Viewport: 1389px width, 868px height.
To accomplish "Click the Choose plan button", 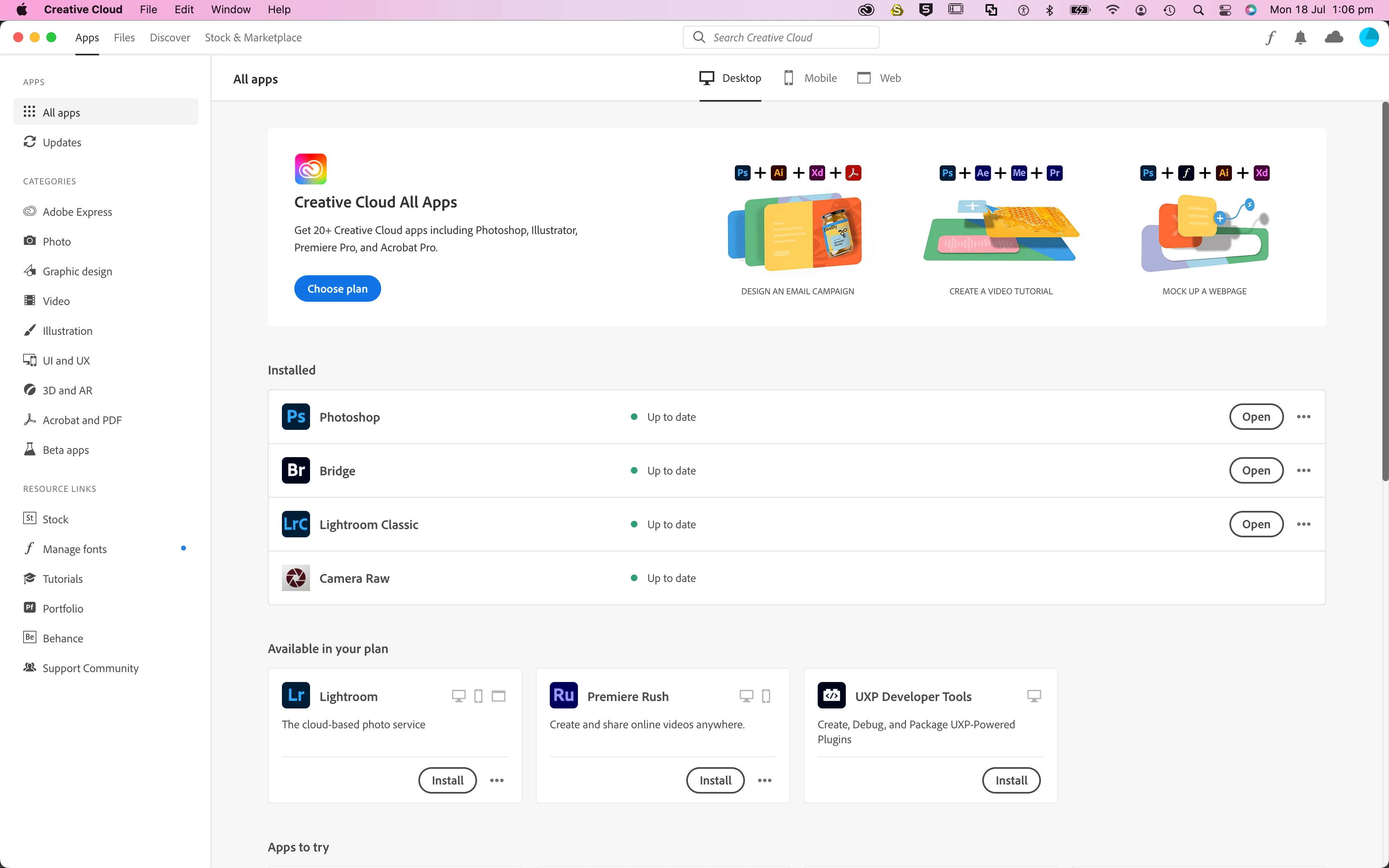I will coord(337,289).
